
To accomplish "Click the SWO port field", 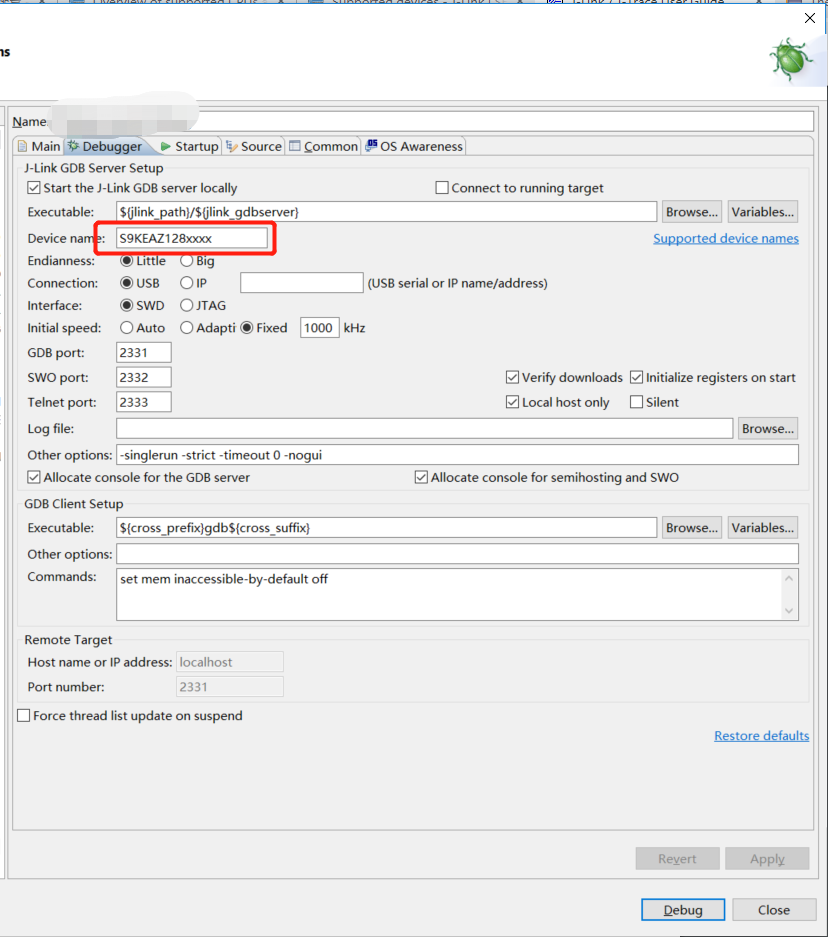I will (143, 378).
